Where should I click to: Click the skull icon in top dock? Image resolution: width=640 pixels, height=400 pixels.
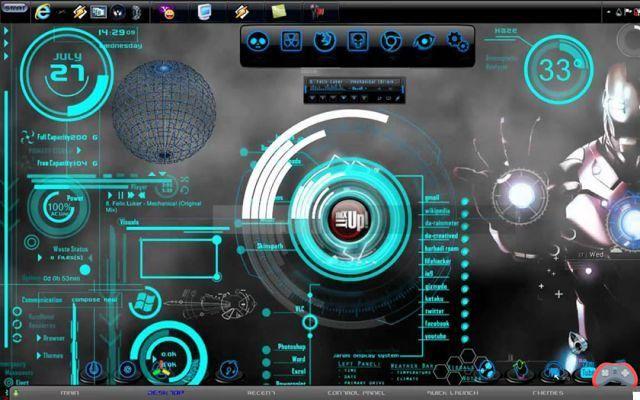[258, 41]
